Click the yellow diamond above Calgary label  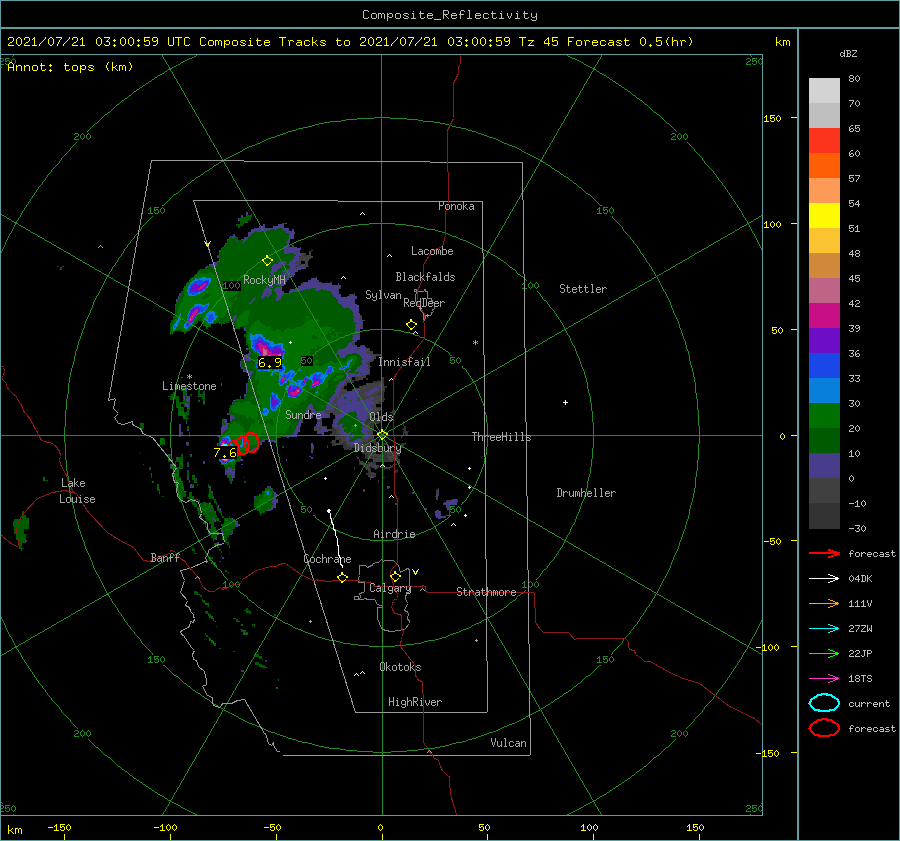(x=395, y=576)
